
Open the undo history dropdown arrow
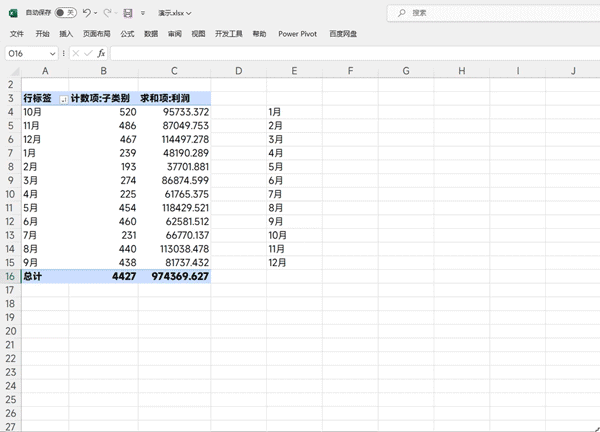pyautogui.click(x=96, y=13)
